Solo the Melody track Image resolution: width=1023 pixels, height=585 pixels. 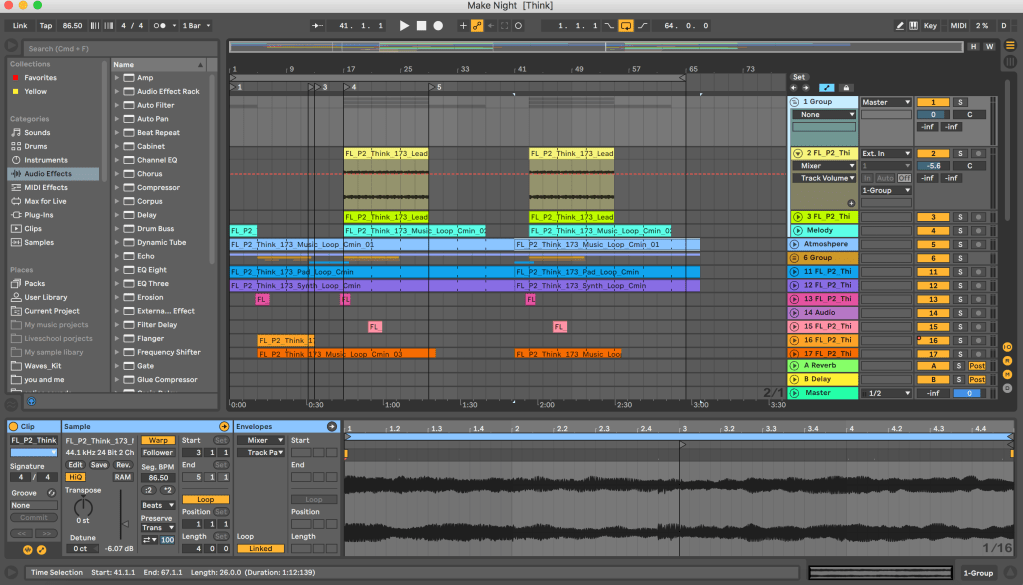tap(960, 231)
